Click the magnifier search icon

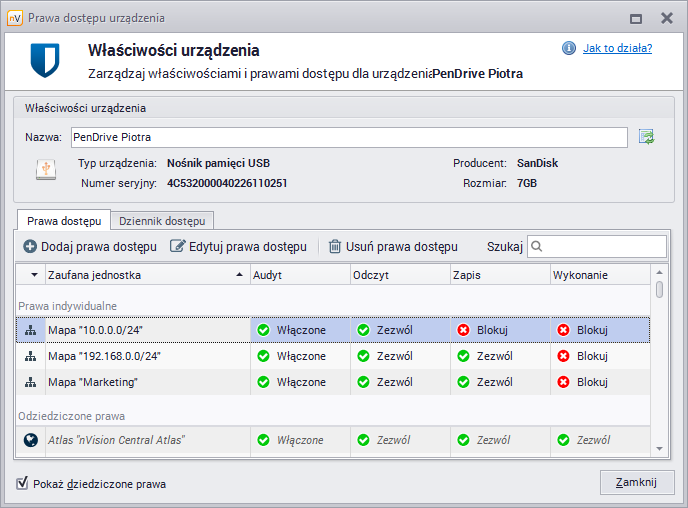537,246
